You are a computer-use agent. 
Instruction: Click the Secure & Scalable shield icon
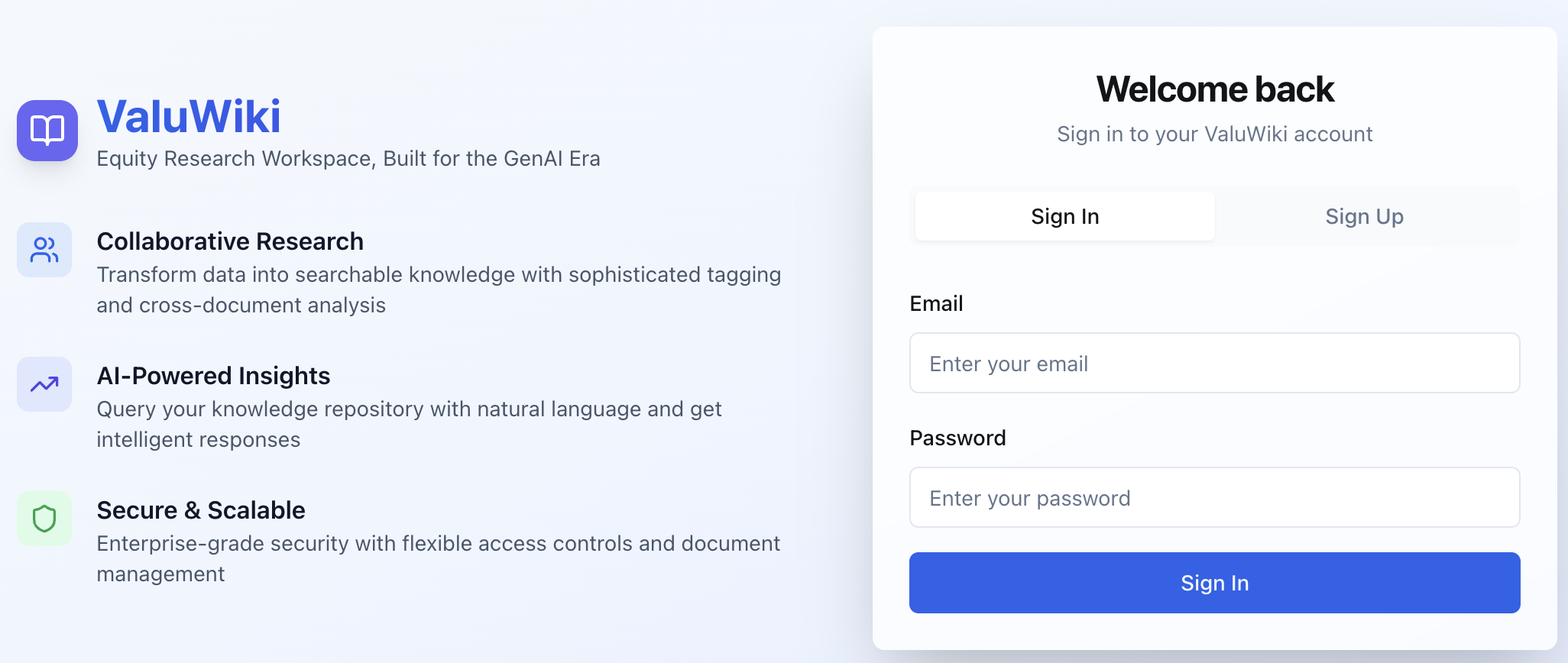[x=44, y=519]
